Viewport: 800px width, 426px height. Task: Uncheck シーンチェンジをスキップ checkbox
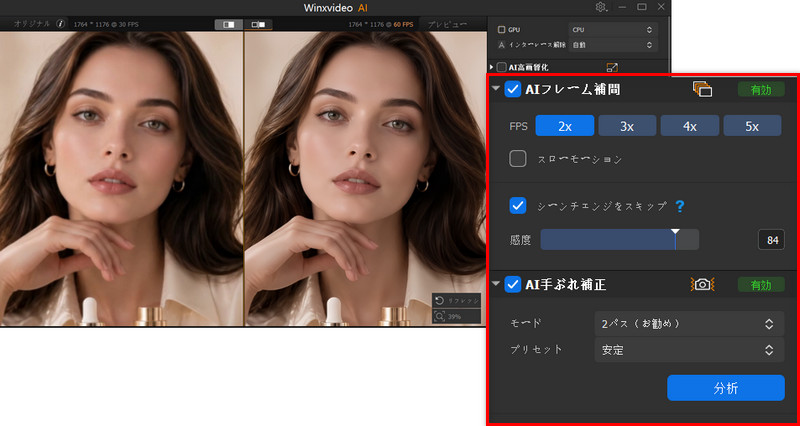(x=518, y=206)
